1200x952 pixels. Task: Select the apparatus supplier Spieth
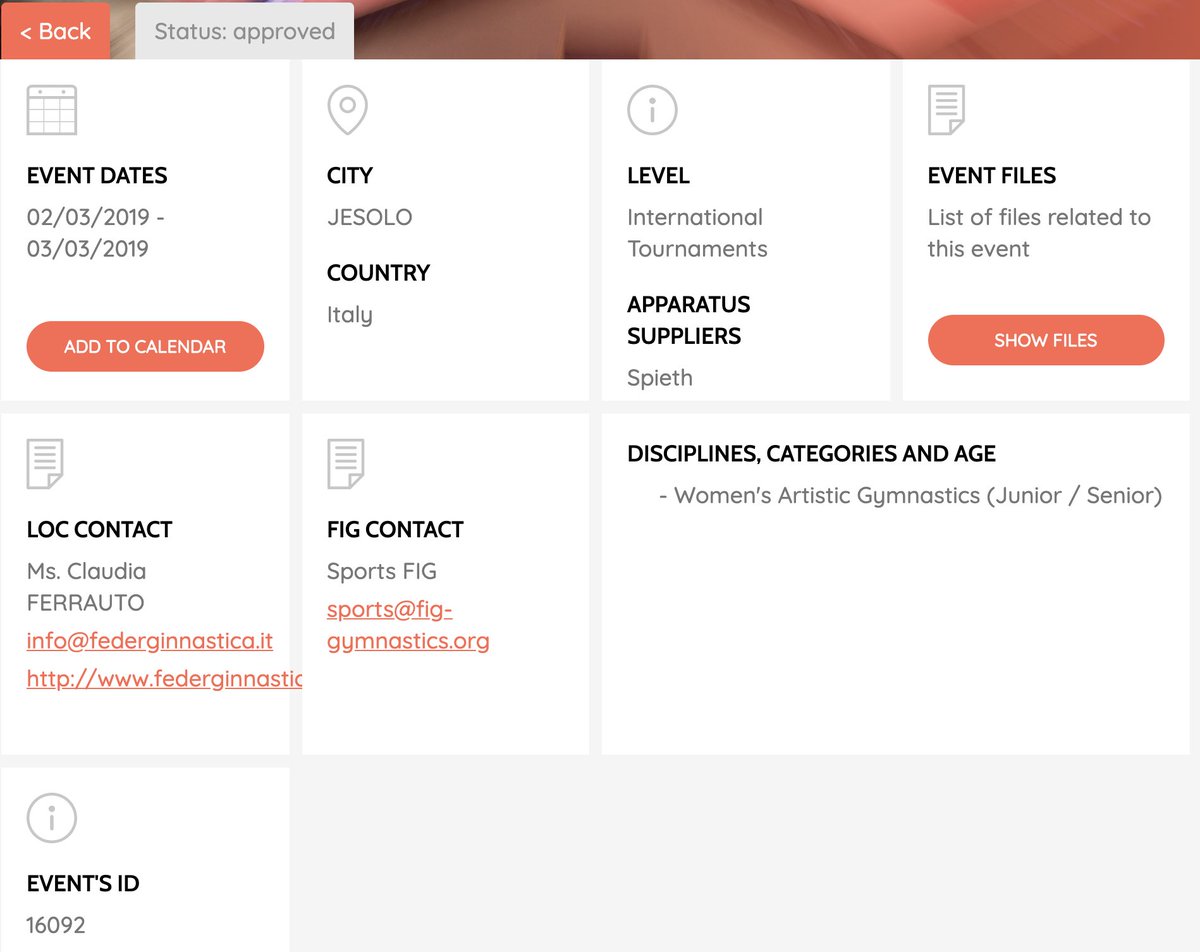click(659, 378)
